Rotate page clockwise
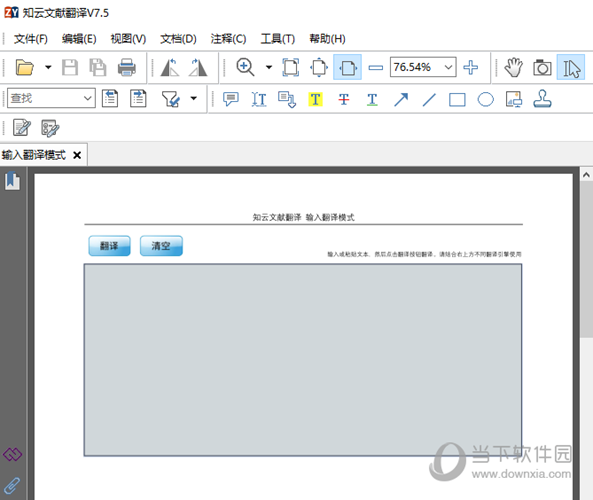The width and height of the screenshot is (593, 500). click(x=198, y=67)
